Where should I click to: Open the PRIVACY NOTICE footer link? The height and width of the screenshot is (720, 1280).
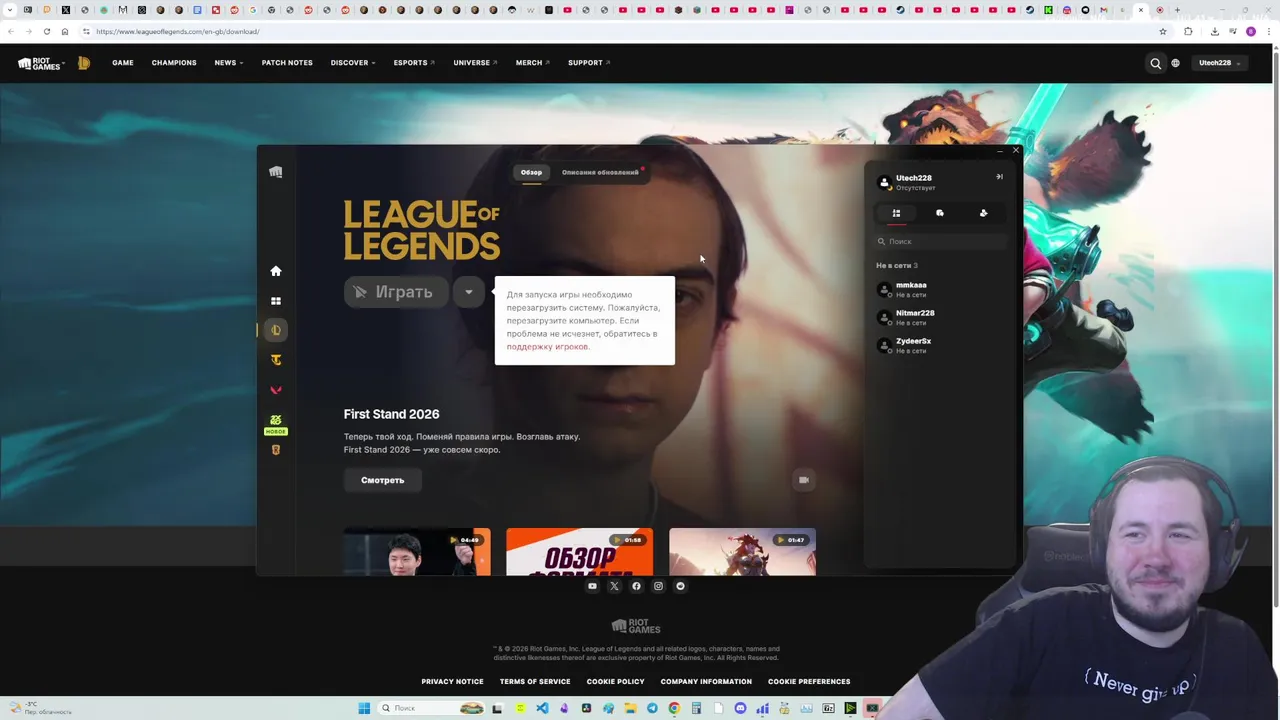452,682
